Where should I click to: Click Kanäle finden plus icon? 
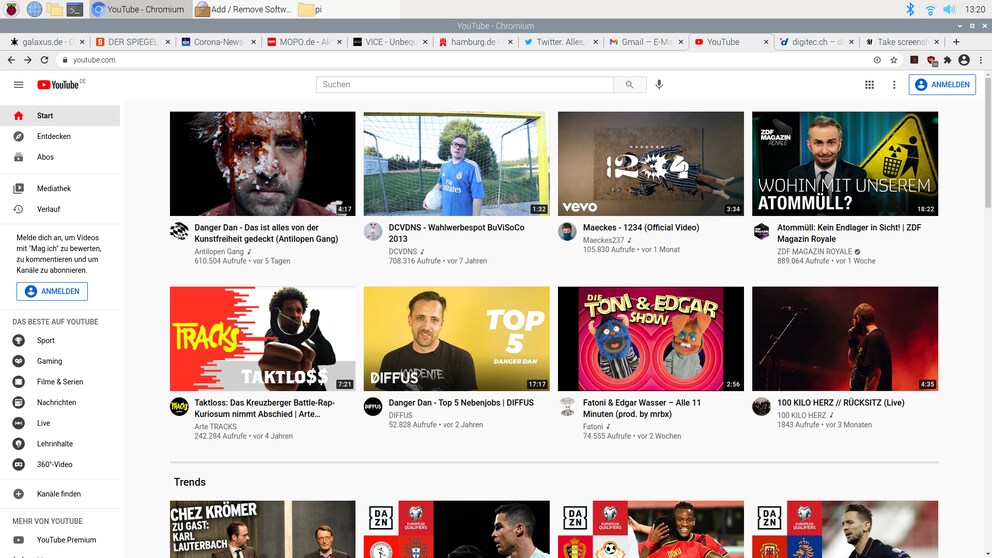pyautogui.click(x=18, y=493)
